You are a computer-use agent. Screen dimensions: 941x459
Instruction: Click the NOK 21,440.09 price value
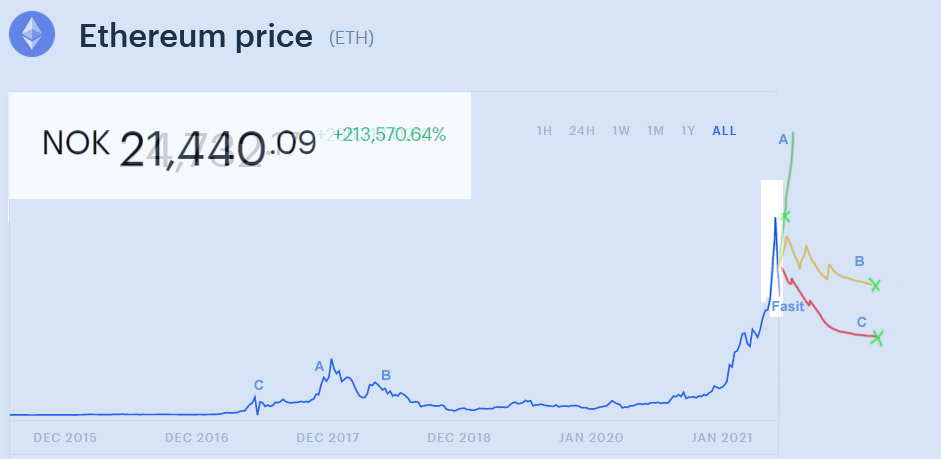[180, 146]
